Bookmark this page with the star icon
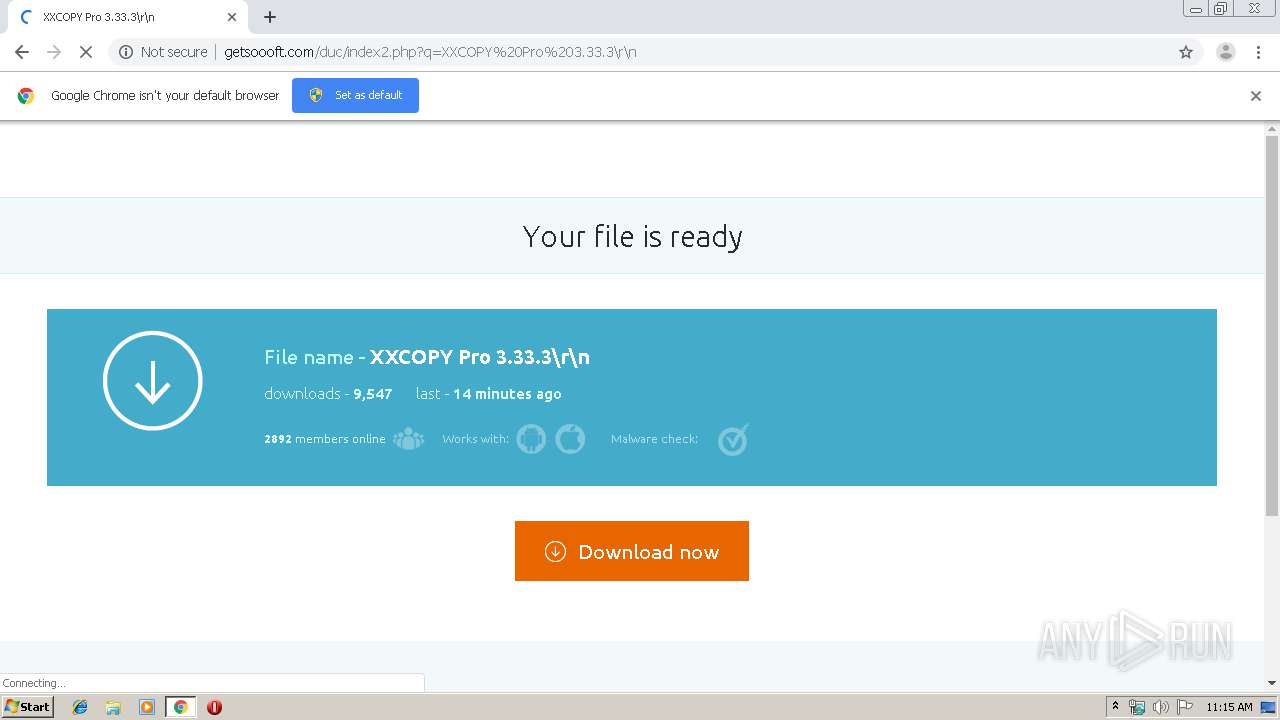The width and height of the screenshot is (1280, 720). point(1186,52)
